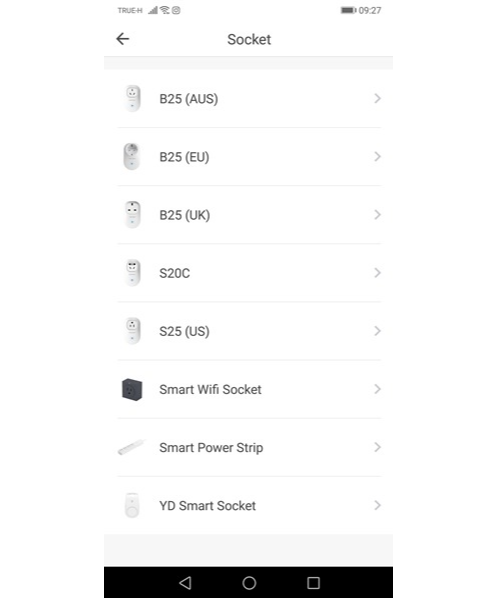Choose Smart Wifi Socket label
Image resolution: width=498 pixels, height=598 pixels.
[x=210, y=389]
